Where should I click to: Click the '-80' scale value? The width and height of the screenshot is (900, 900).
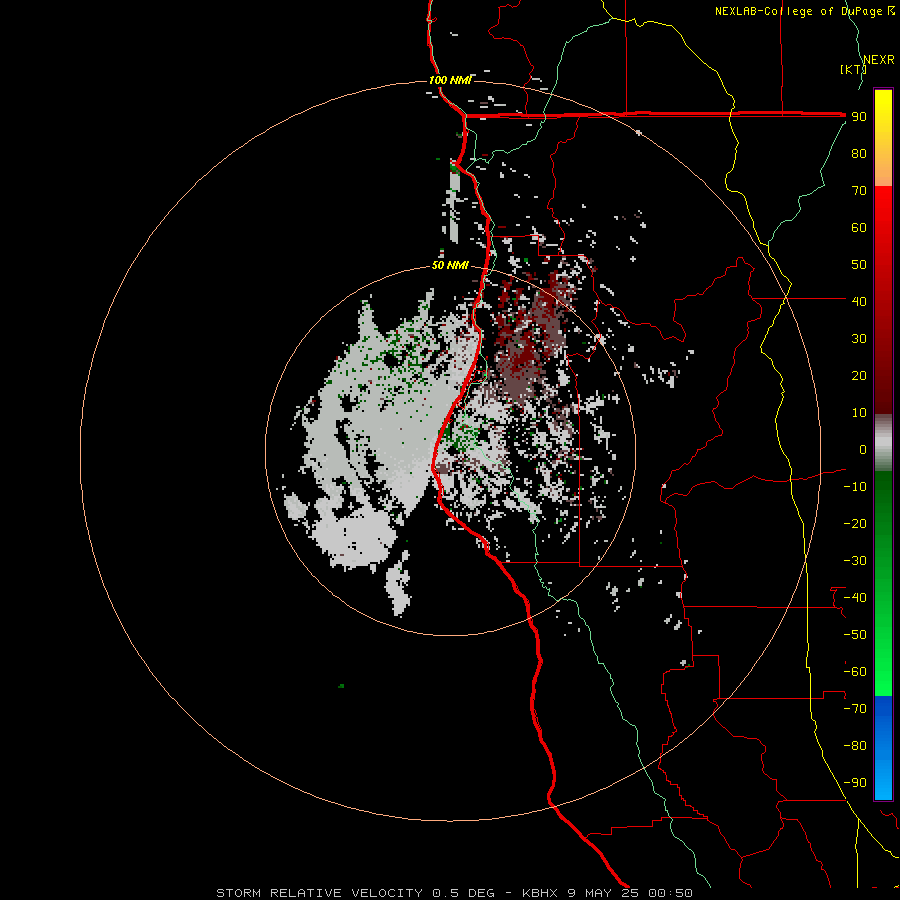coord(855,746)
